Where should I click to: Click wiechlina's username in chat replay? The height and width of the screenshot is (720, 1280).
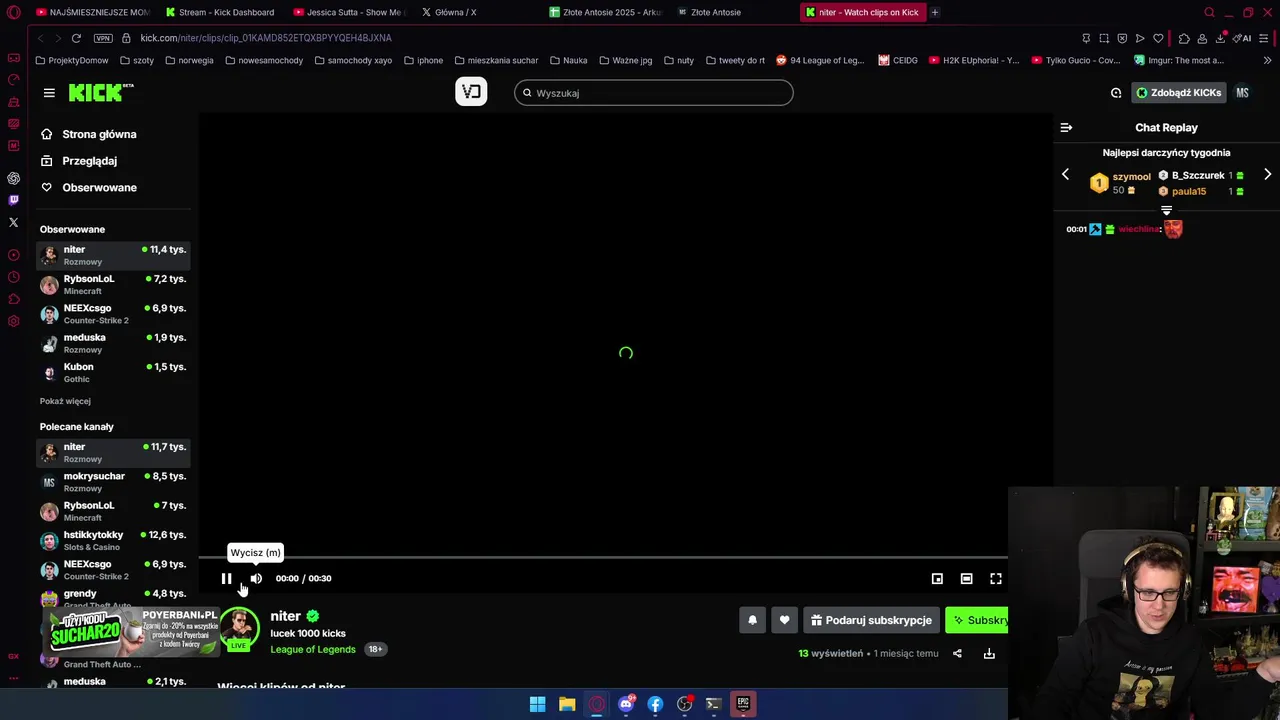tap(1139, 229)
